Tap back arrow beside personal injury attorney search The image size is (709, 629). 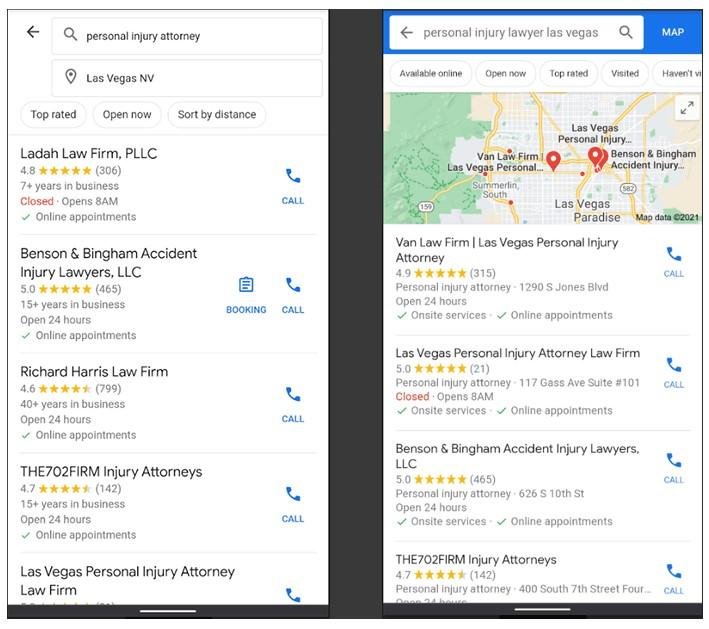pos(33,32)
